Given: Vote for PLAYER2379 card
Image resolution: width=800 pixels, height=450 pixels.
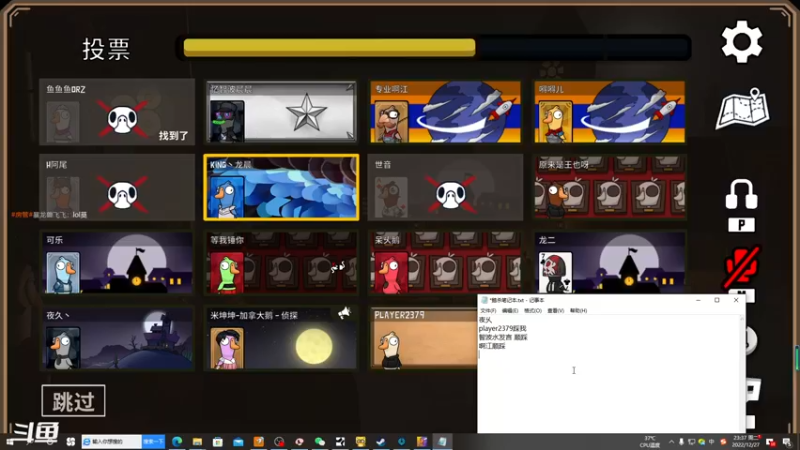Looking at the screenshot, I should (x=423, y=338).
